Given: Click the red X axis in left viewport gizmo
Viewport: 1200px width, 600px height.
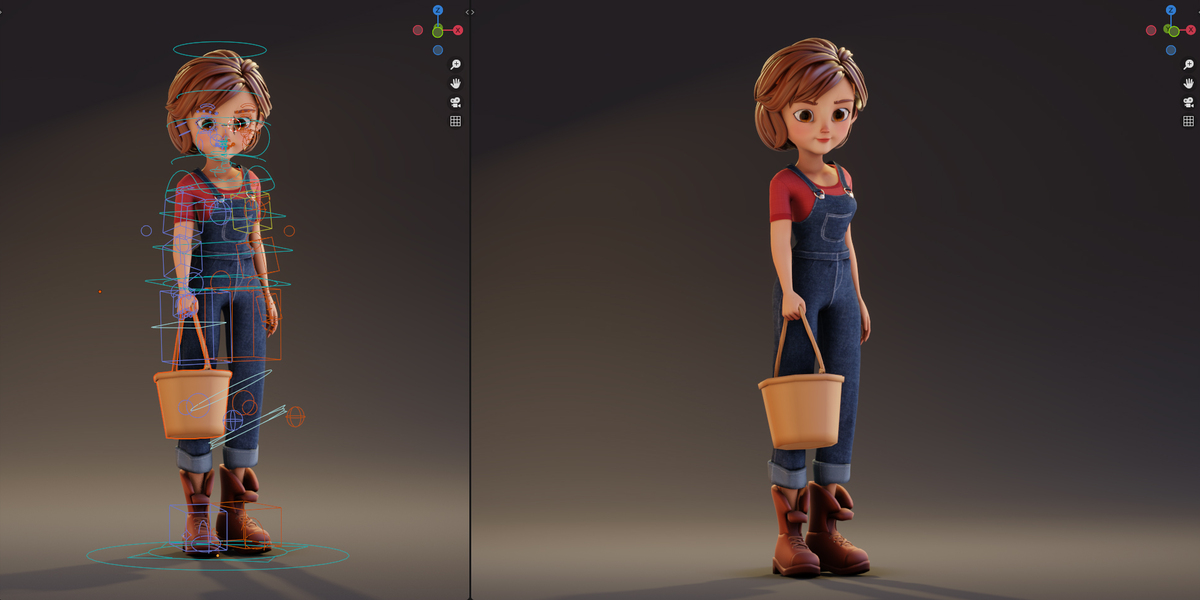Looking at the screenshot, I should pos(458,30).
